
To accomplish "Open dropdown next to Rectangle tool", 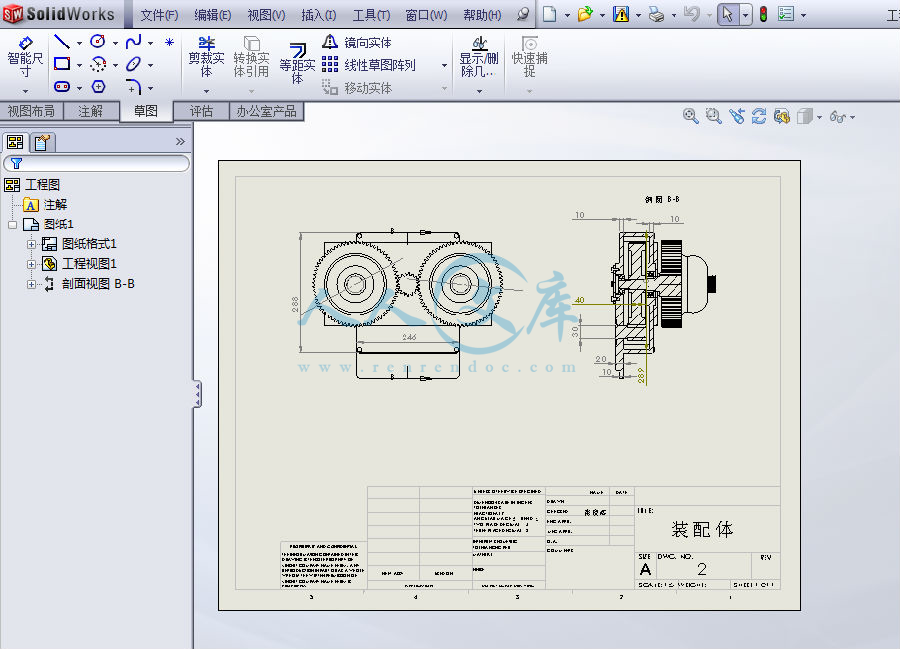I will [x=79, y=65].
